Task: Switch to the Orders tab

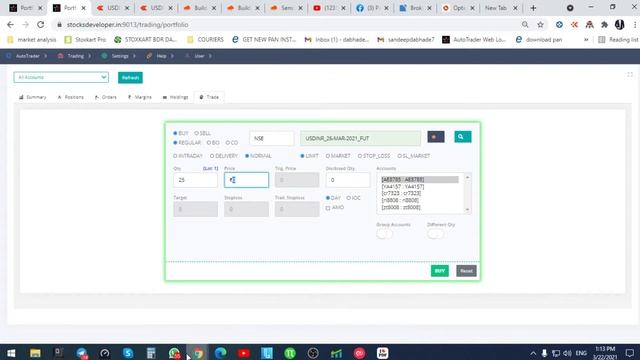Action: [106, 97]
